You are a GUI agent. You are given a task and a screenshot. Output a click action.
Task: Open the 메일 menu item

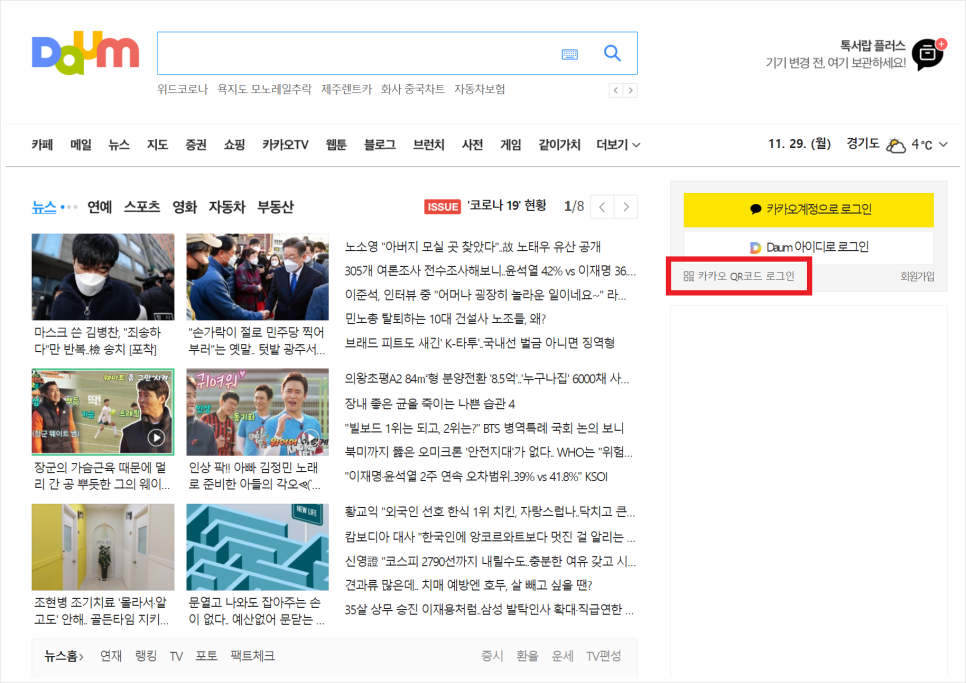81,145
